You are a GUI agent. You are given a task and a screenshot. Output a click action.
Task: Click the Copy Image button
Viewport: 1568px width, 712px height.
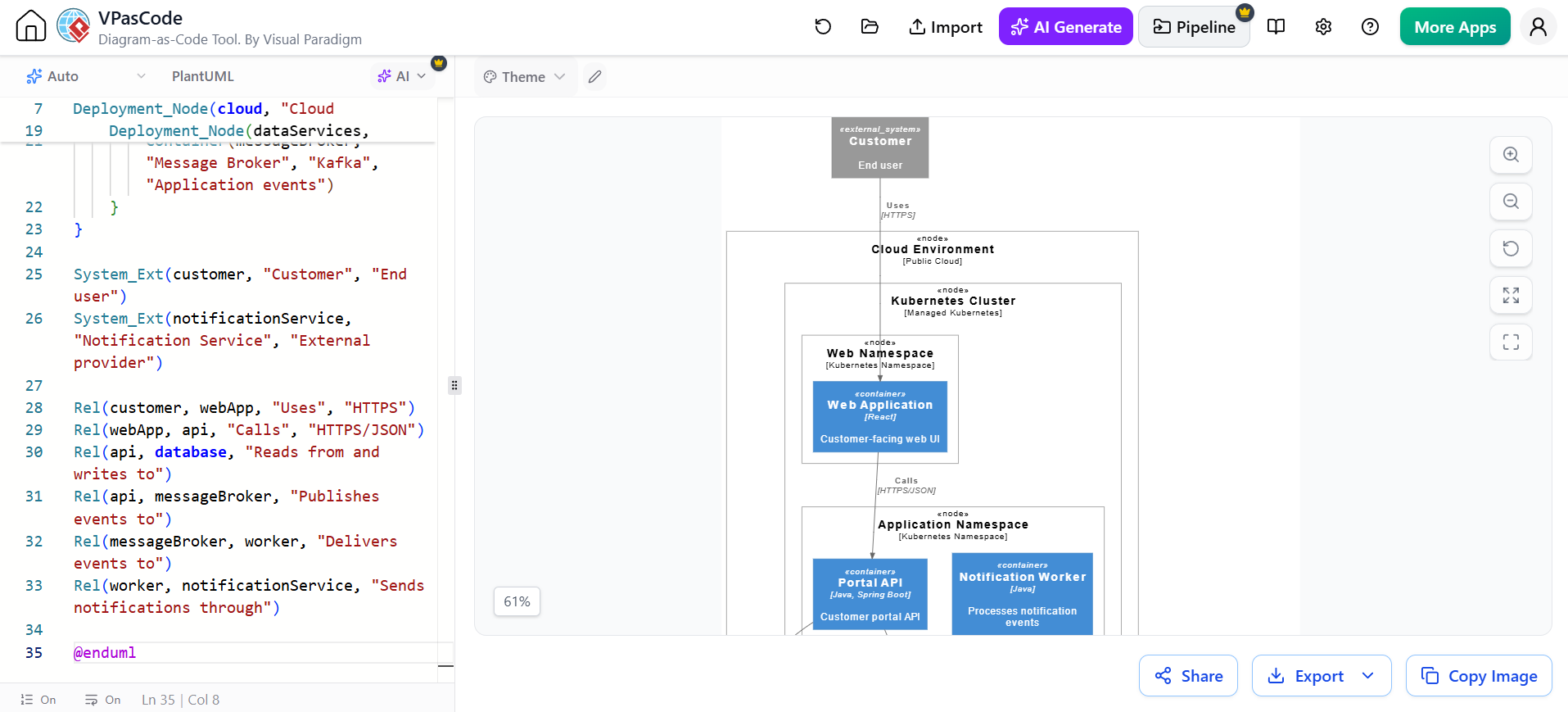[1479, 676]
